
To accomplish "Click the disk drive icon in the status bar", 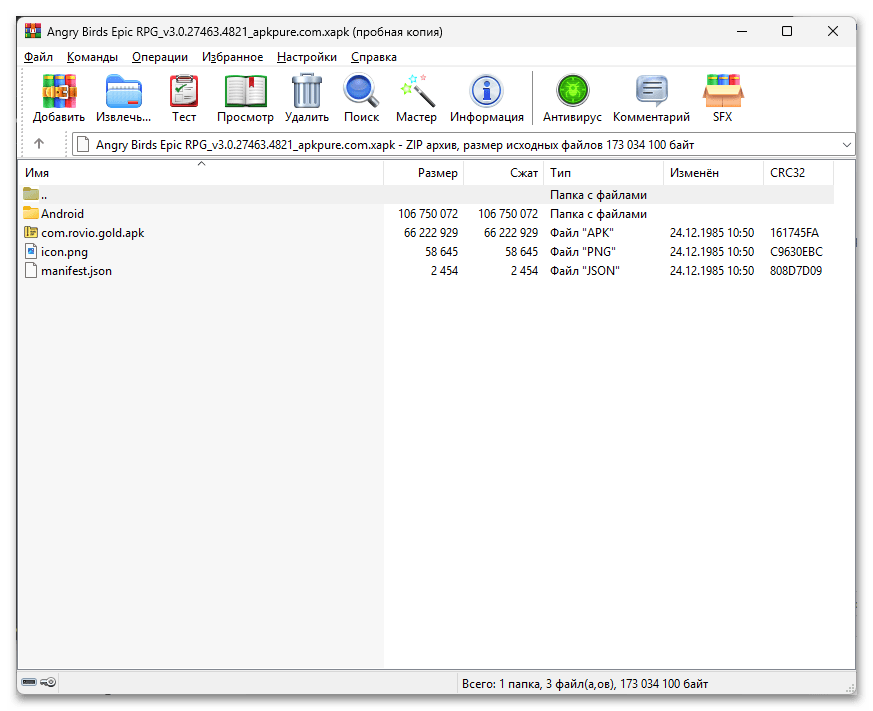I will [29, 682].
